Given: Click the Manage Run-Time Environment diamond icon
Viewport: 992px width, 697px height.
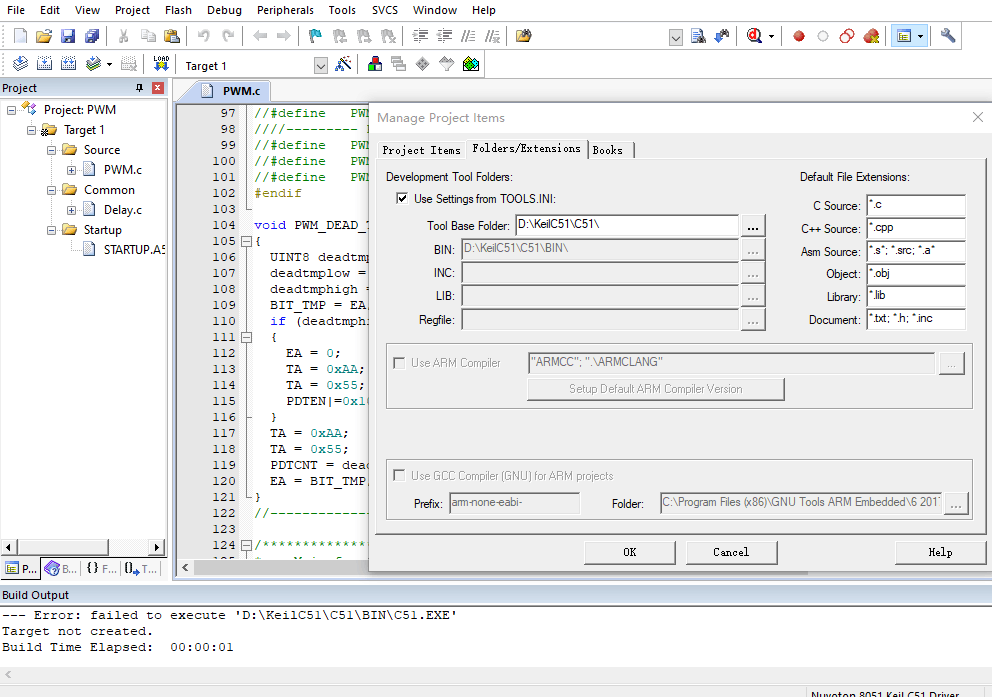Looking at the screenshot, I should pos(423,64).
